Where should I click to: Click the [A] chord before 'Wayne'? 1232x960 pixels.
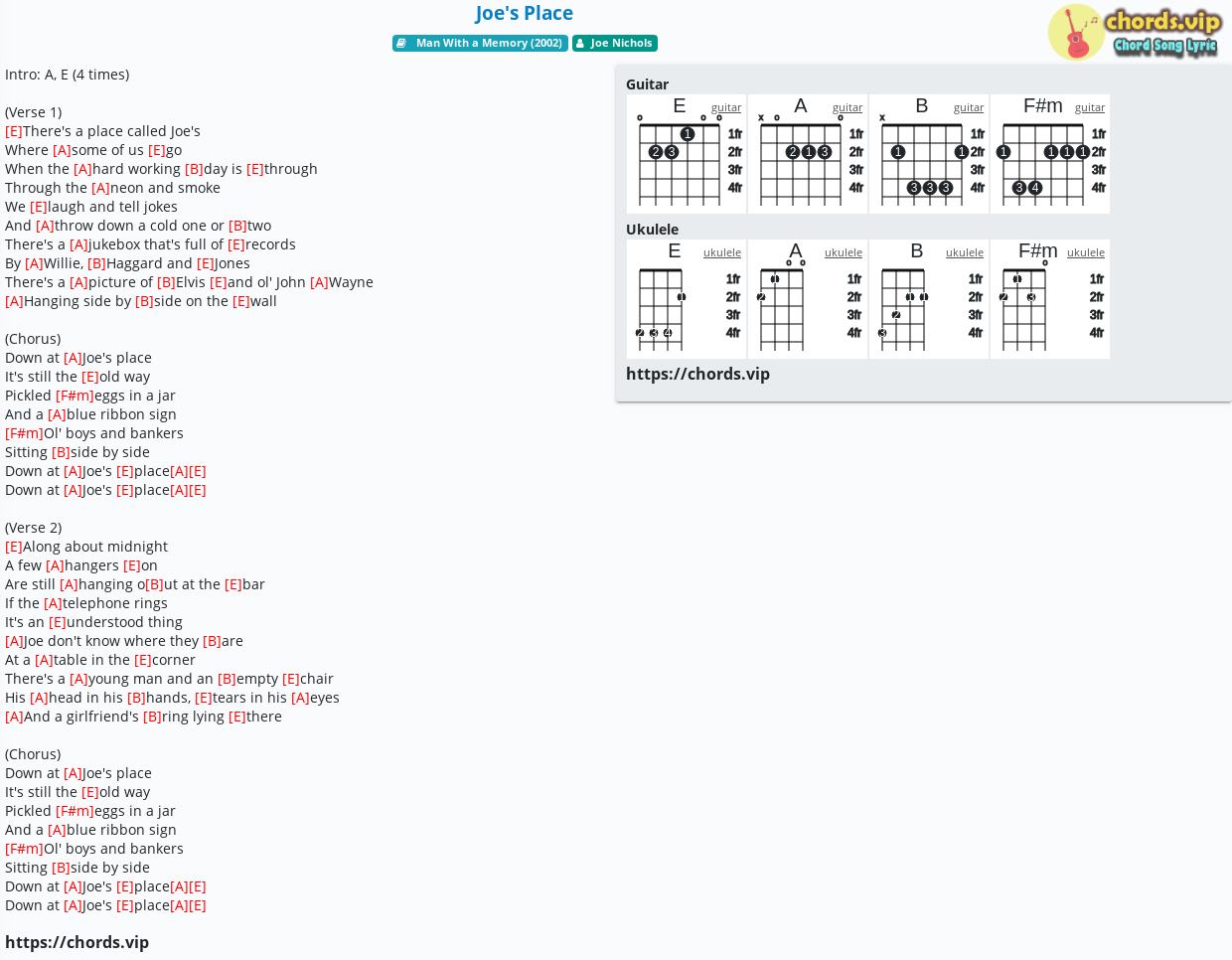tap(319, 282)
